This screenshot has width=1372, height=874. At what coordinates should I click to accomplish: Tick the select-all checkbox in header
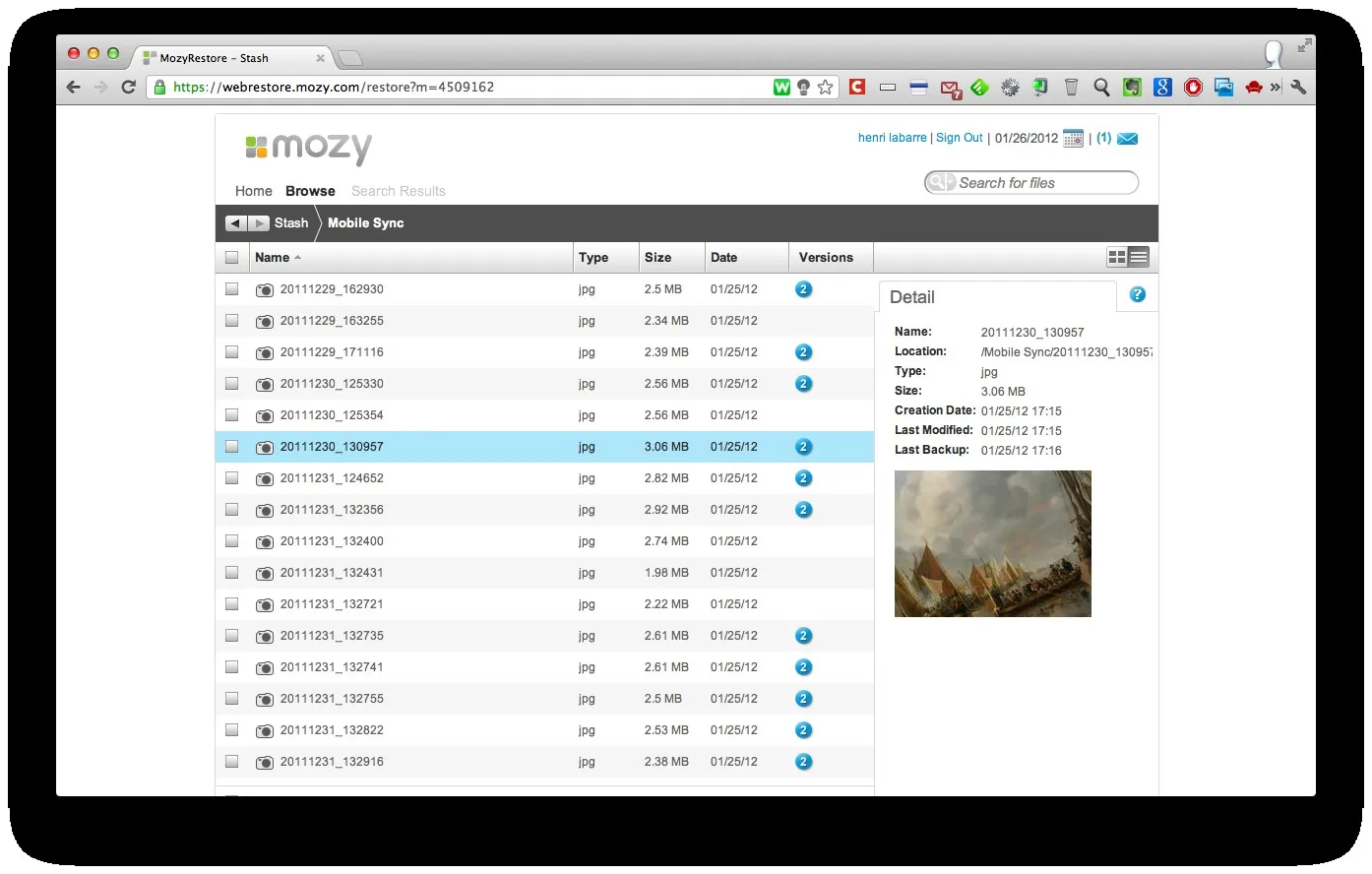click(231, 258)
